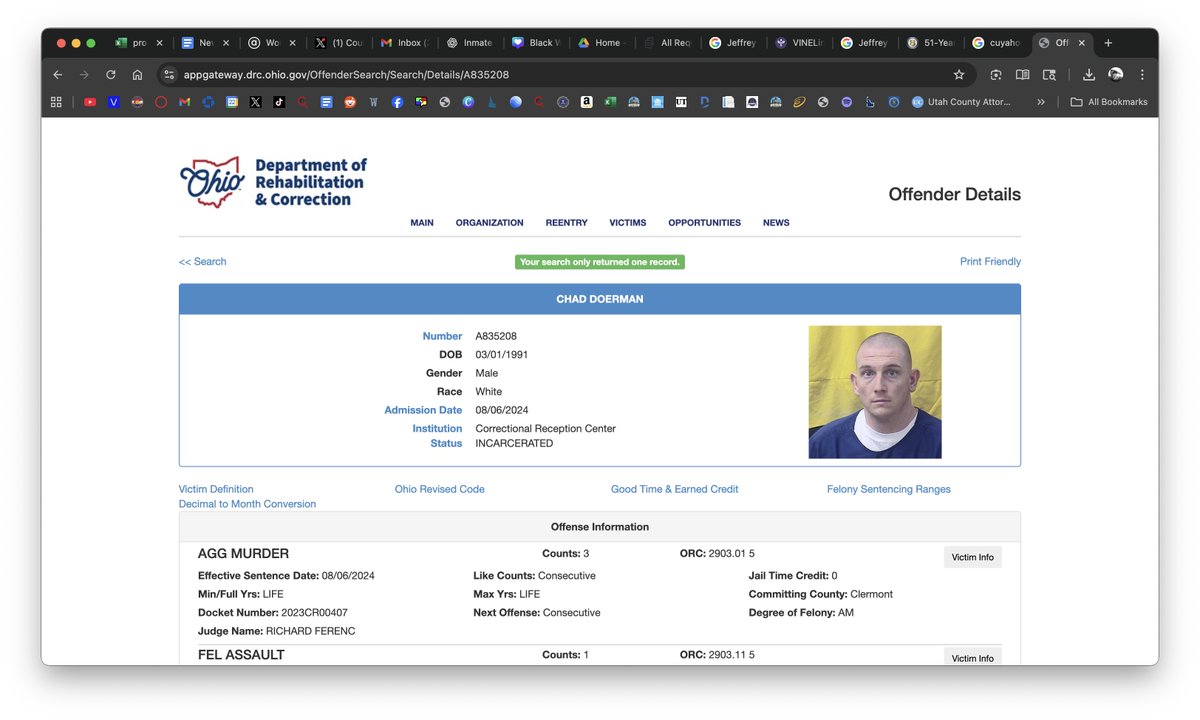Open the browser home page icon
The height and width of the screenshot is (720, 1200).
click(137, 74)
